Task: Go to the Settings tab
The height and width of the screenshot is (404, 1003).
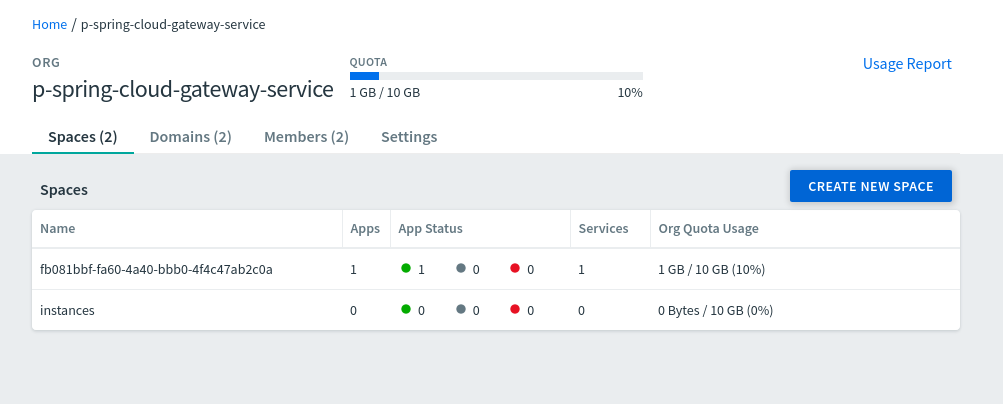Action: (x=409, y=137)
